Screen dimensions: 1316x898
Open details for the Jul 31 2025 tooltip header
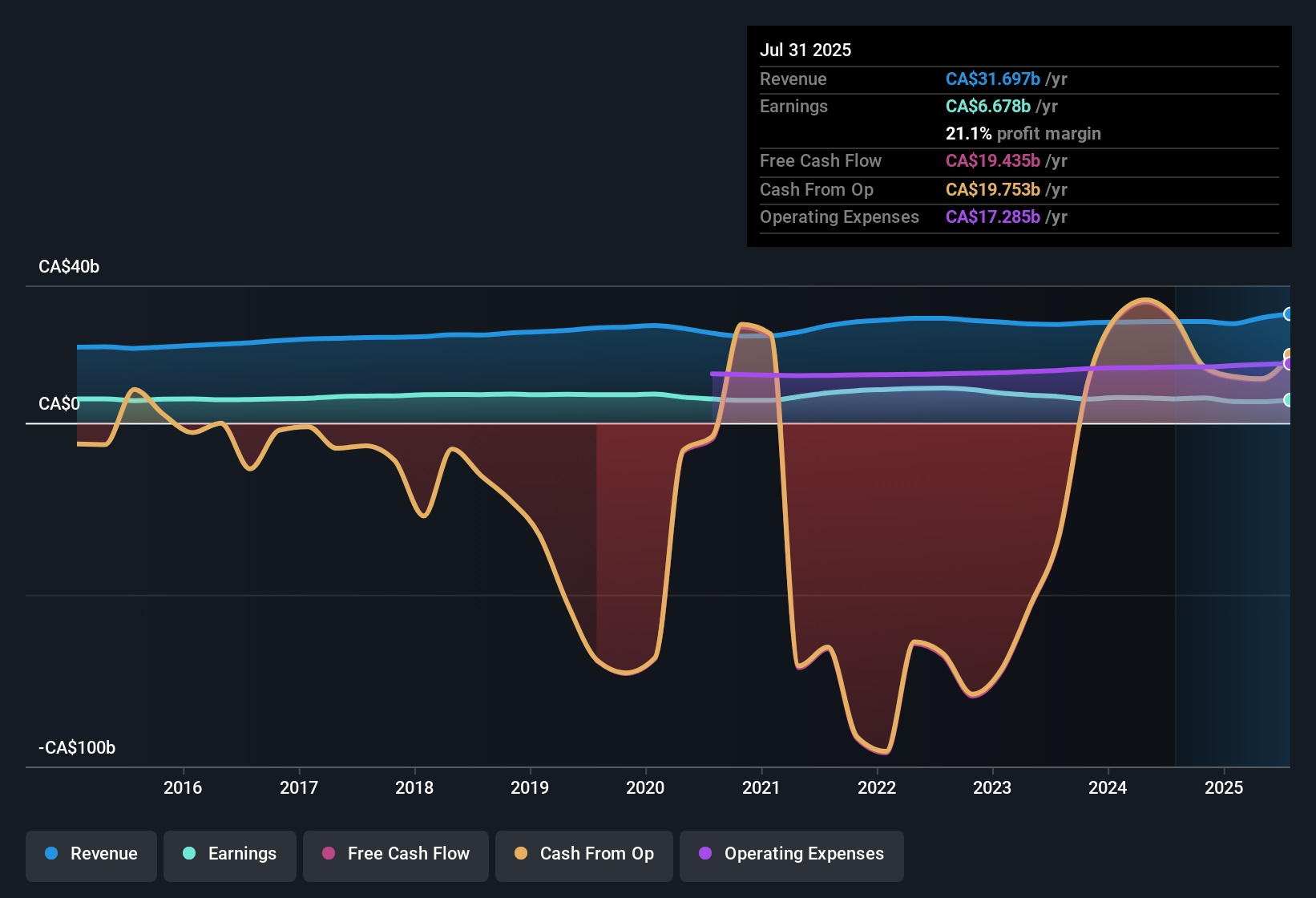point(805,50)
